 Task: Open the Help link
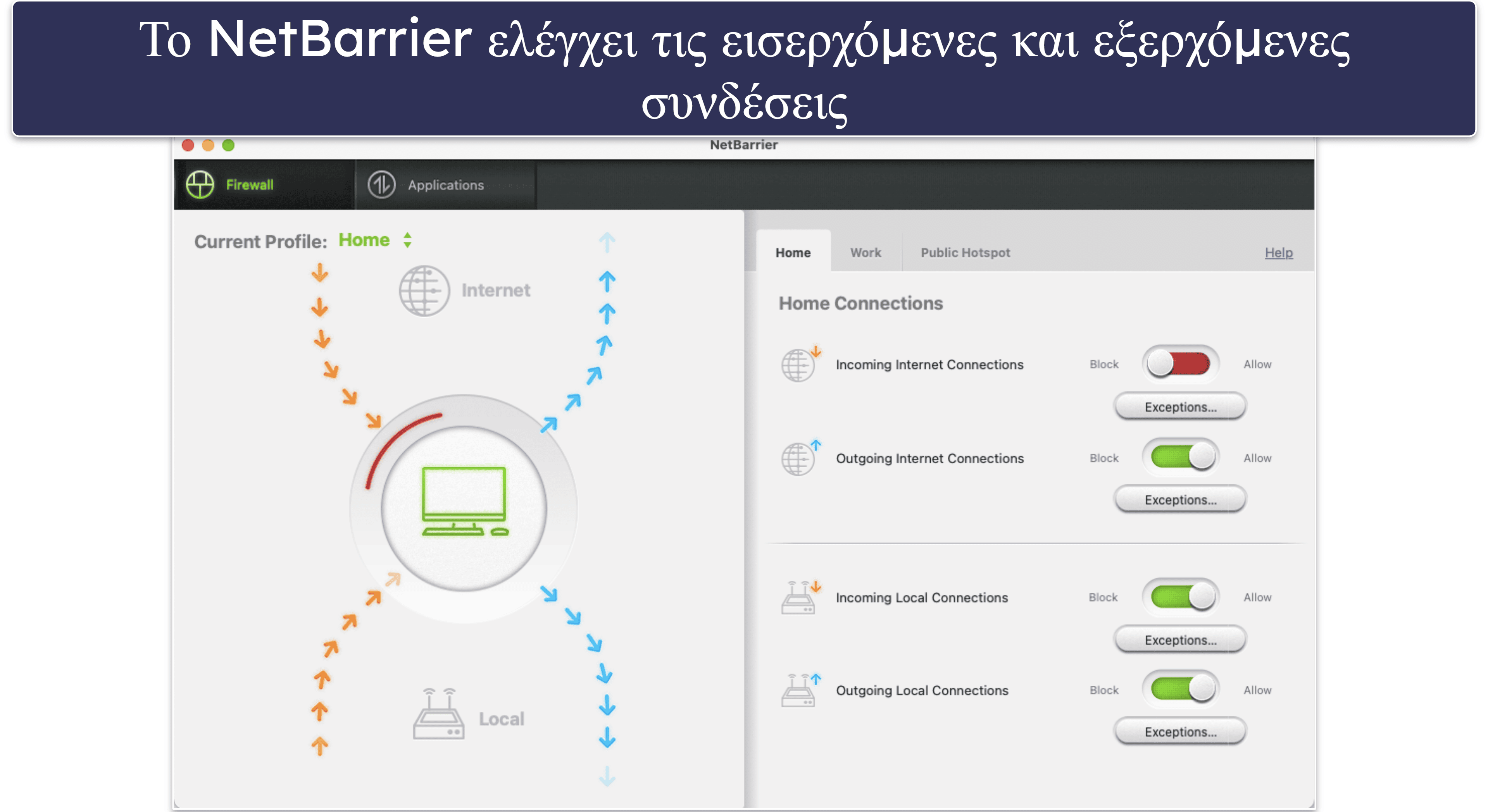click(1278, 252)
